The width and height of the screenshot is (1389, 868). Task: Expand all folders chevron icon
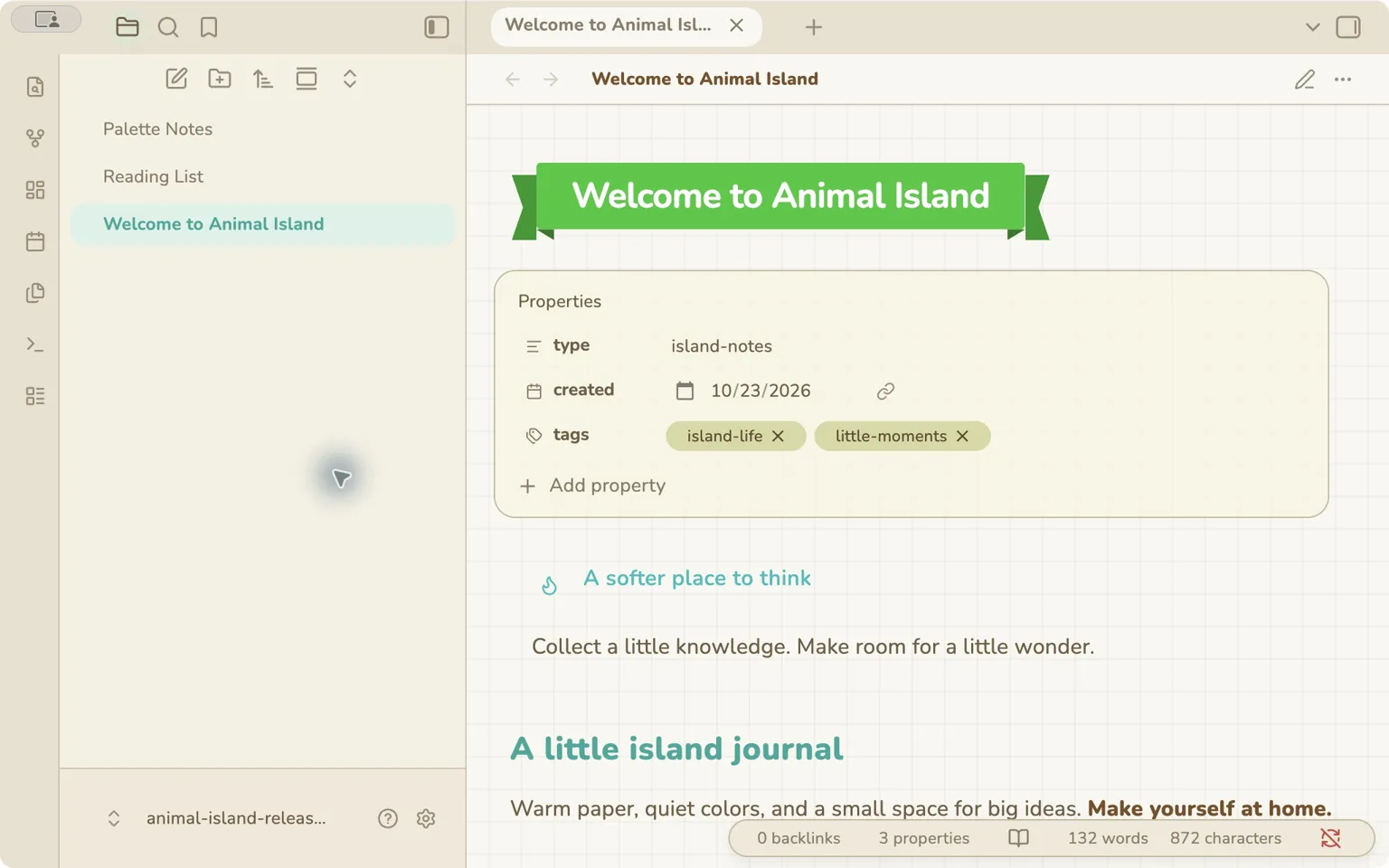click(x=350, y=79)
